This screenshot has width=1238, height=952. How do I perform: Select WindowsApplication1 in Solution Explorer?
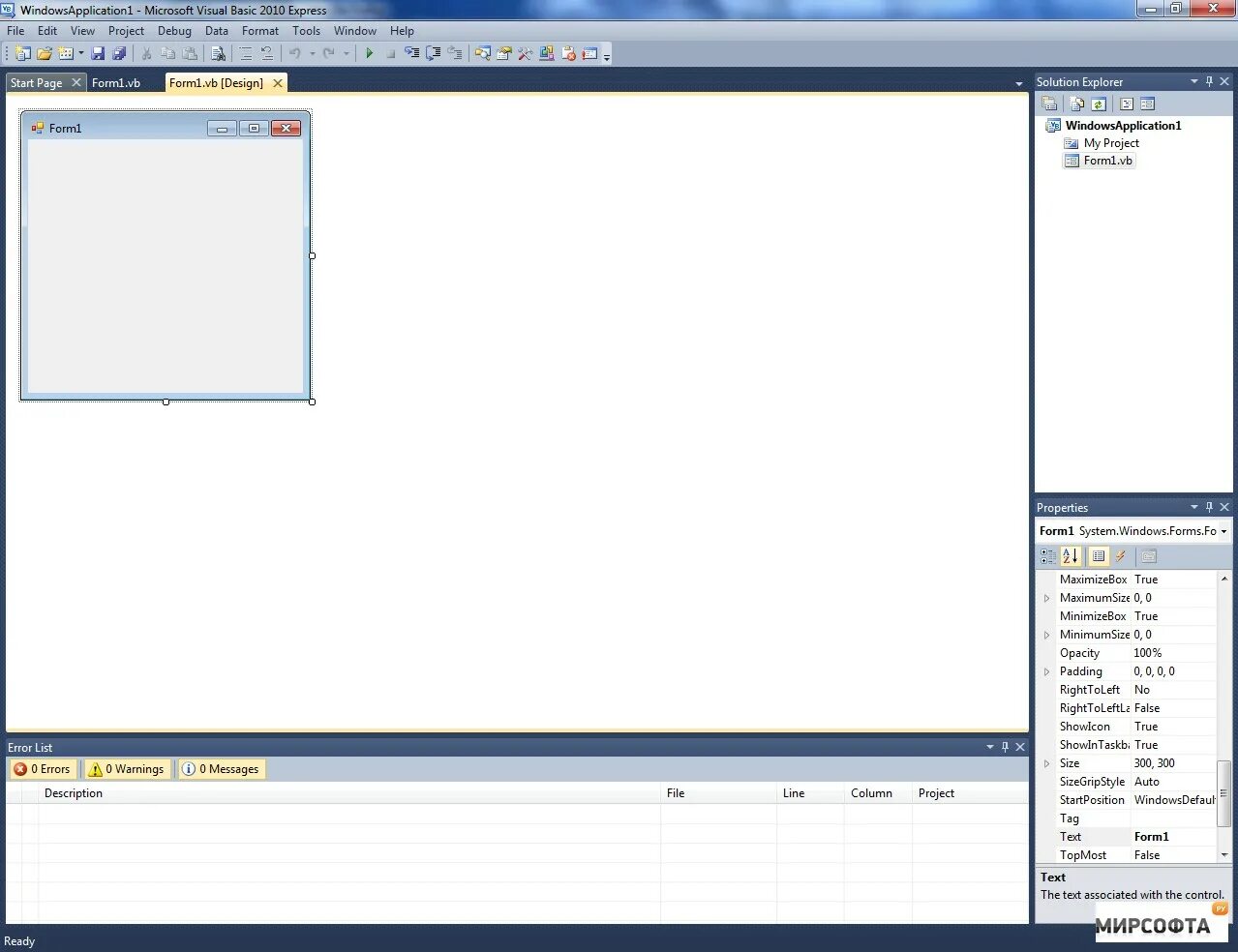pos(1123,126)
